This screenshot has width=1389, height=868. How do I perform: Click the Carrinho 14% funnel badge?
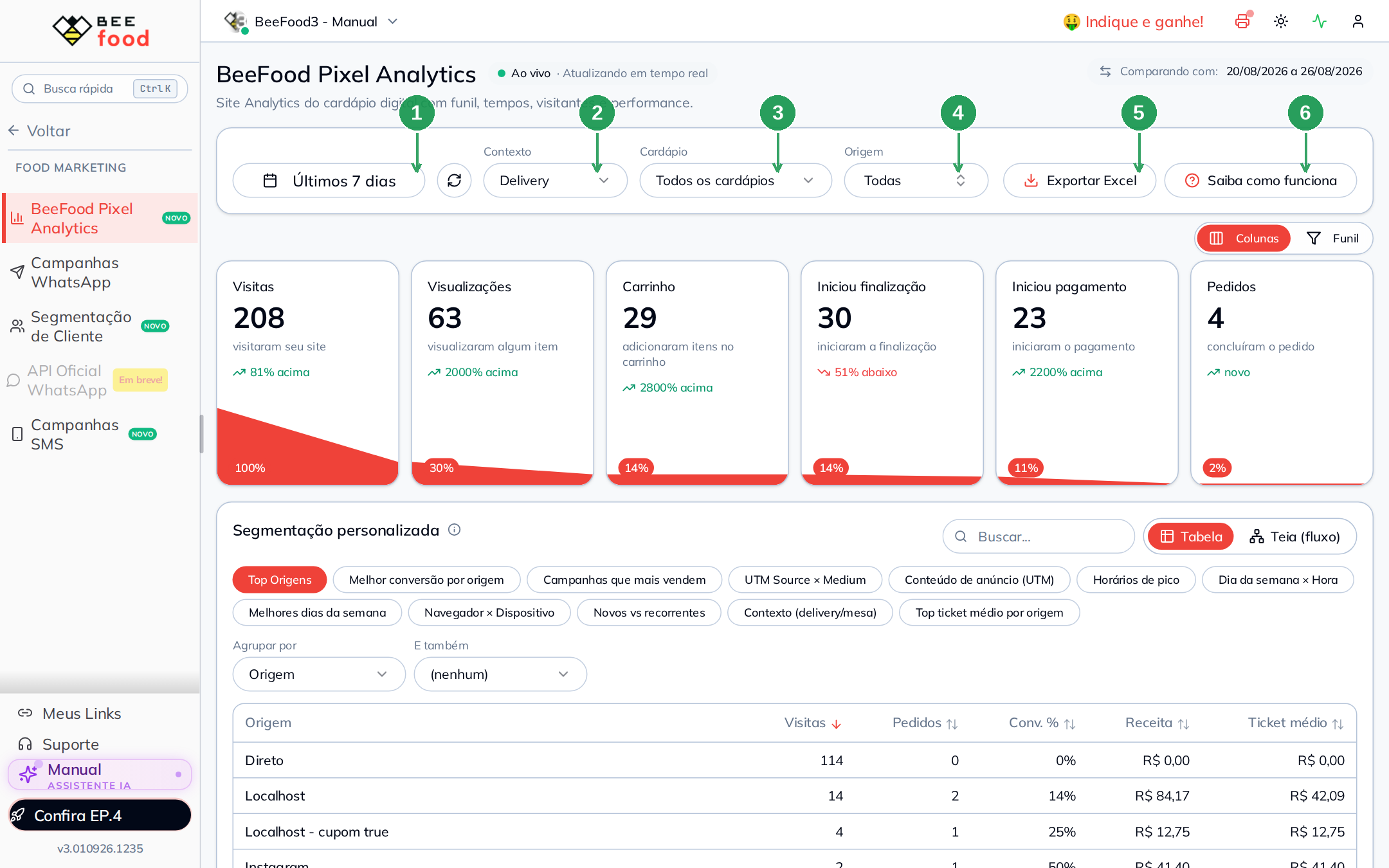pos(637,467)
